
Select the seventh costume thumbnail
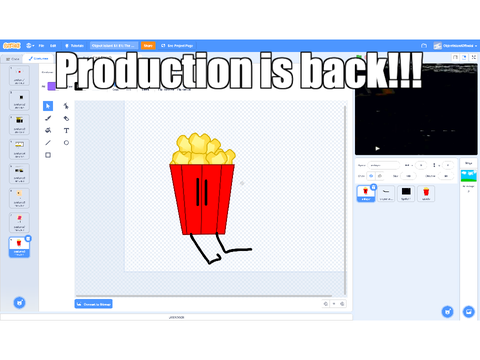19,222
